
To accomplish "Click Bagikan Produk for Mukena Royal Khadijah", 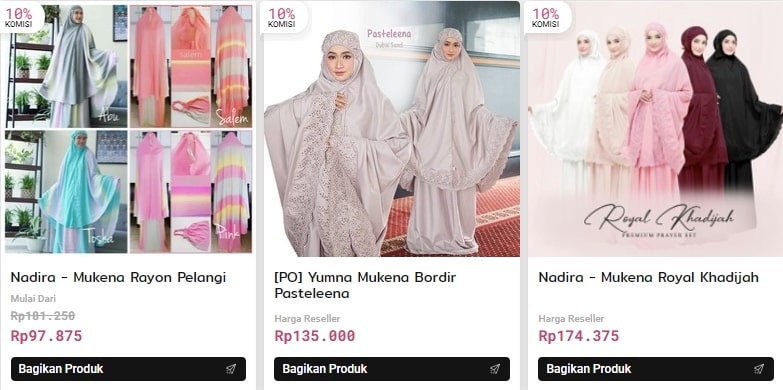I will point(656,369).
